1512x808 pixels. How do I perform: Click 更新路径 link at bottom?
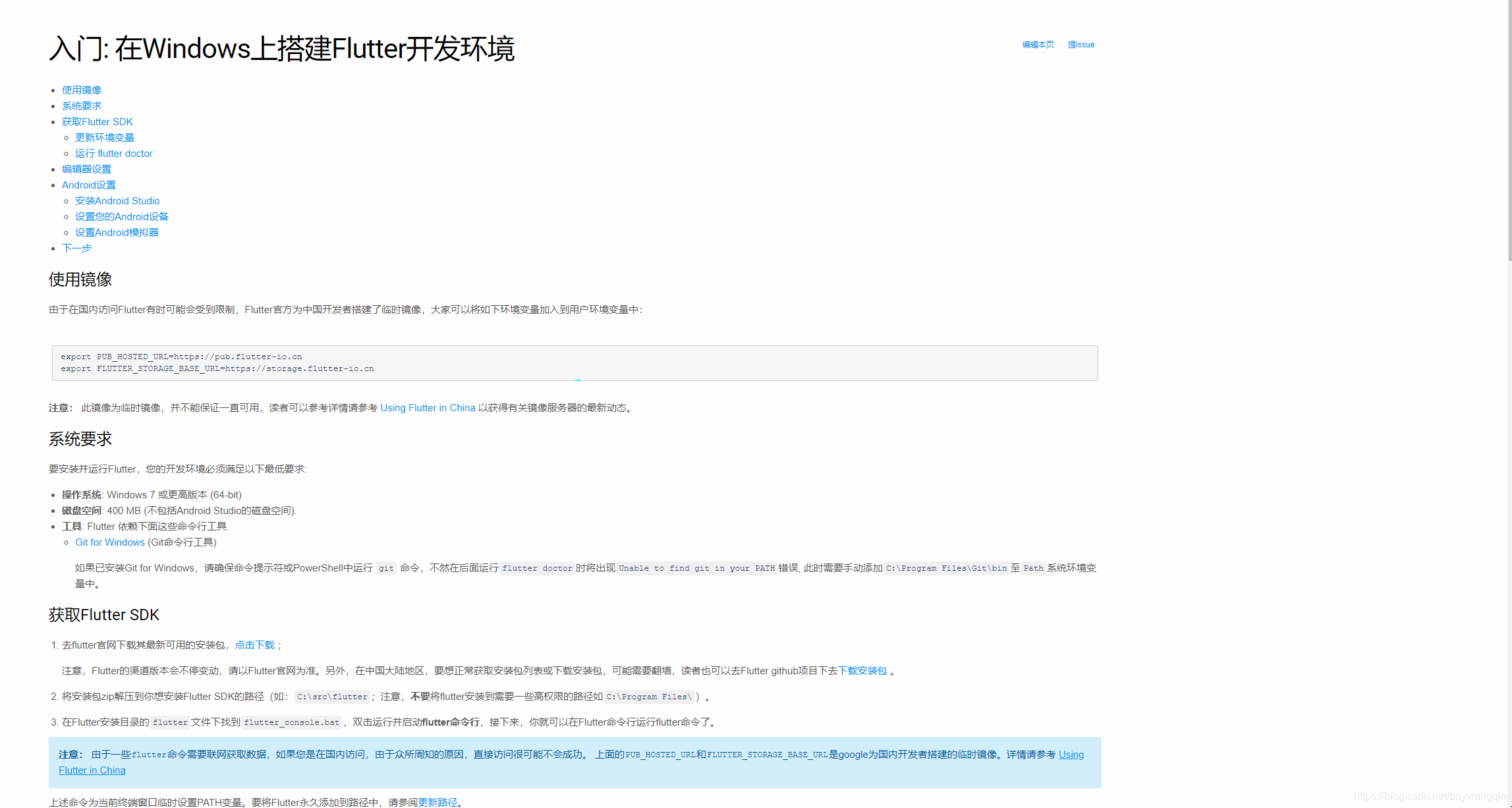click(437, 802)
